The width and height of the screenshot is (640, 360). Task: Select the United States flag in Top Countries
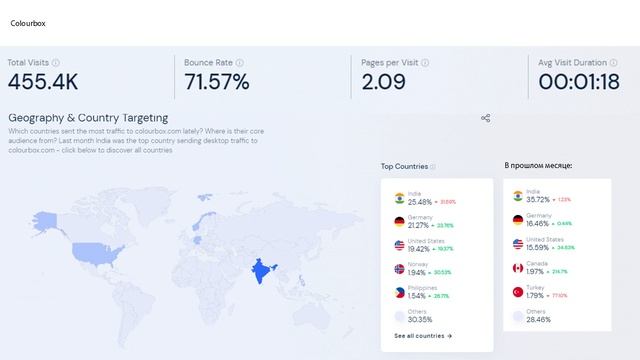pos(400,245)
